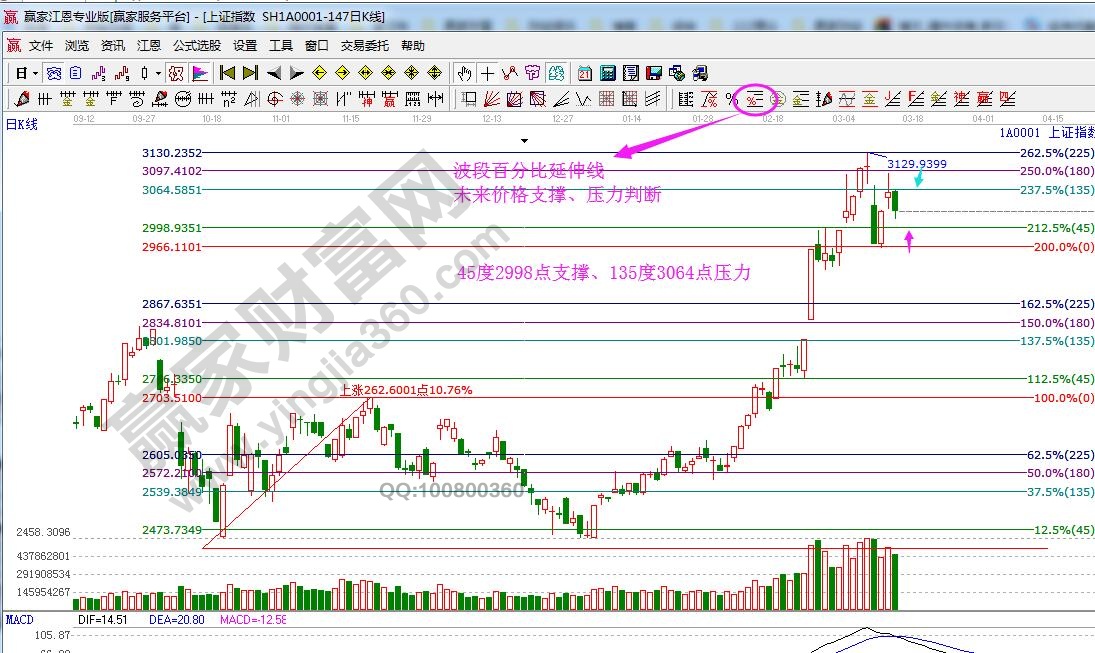Activate the crosshair cursor tool
This screenshot has width=1095, height=653.
[487, 73]
